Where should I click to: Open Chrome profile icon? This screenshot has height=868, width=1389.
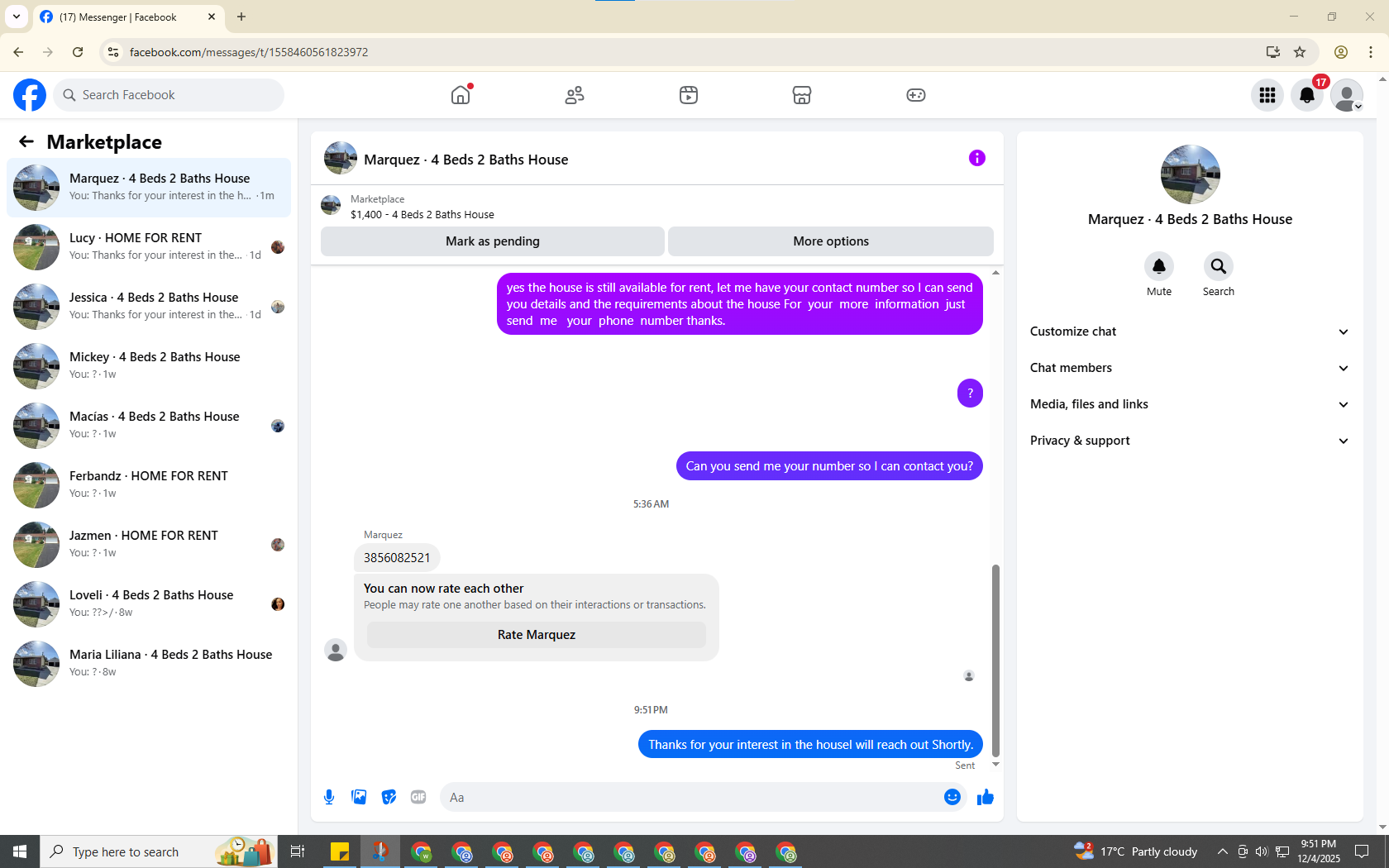coord(1341,52)
